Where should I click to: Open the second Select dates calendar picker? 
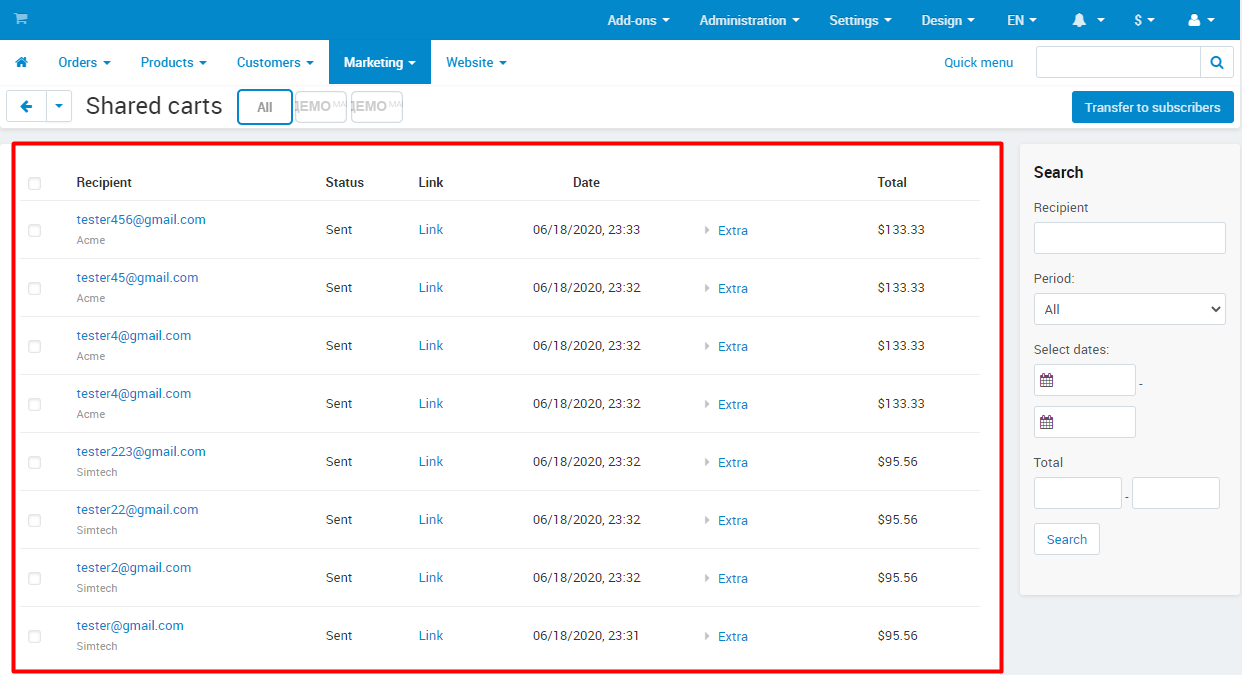1047,422
